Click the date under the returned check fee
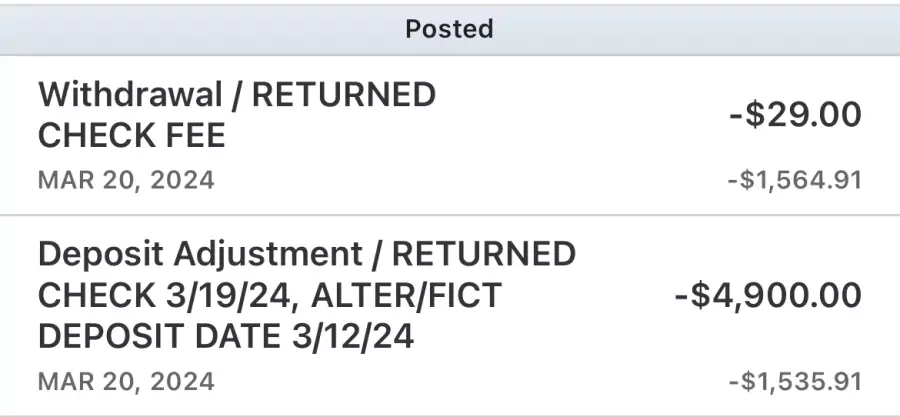The height and width of the screenshot is (417, 900). coord(126,180)
